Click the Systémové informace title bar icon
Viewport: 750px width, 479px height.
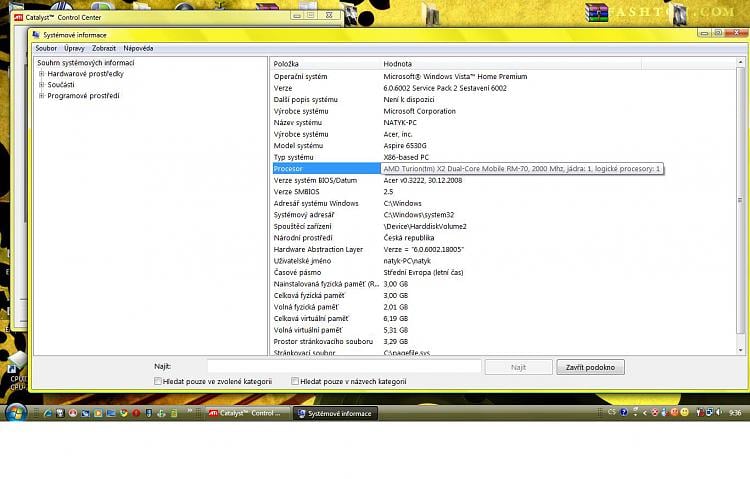tap(36, 34)
